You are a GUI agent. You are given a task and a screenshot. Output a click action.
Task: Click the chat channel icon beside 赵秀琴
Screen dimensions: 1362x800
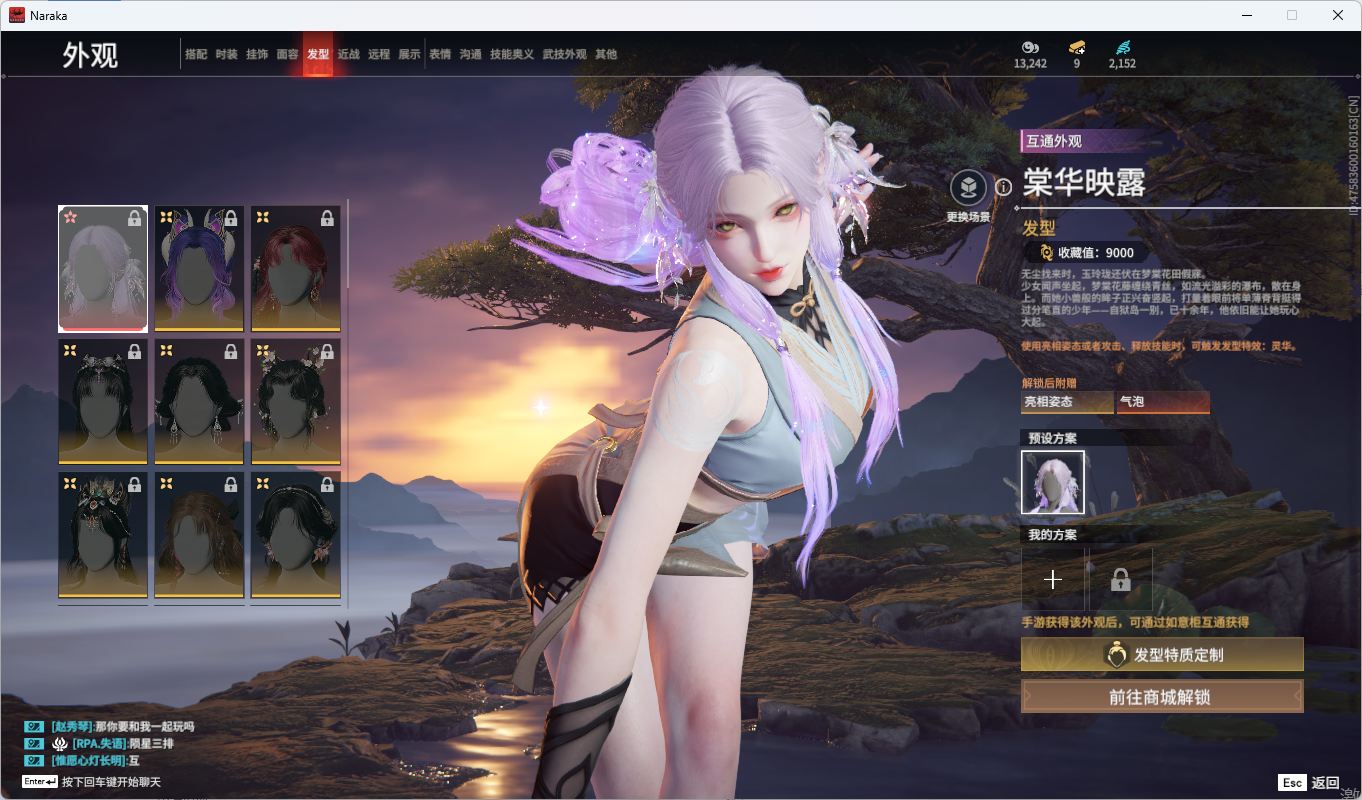coord(34,727)
